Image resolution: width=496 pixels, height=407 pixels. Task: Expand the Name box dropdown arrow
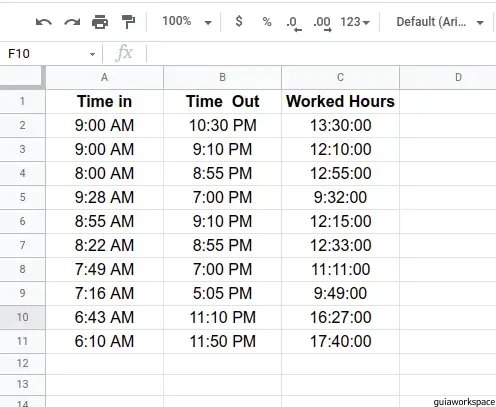tap(92, 54)
